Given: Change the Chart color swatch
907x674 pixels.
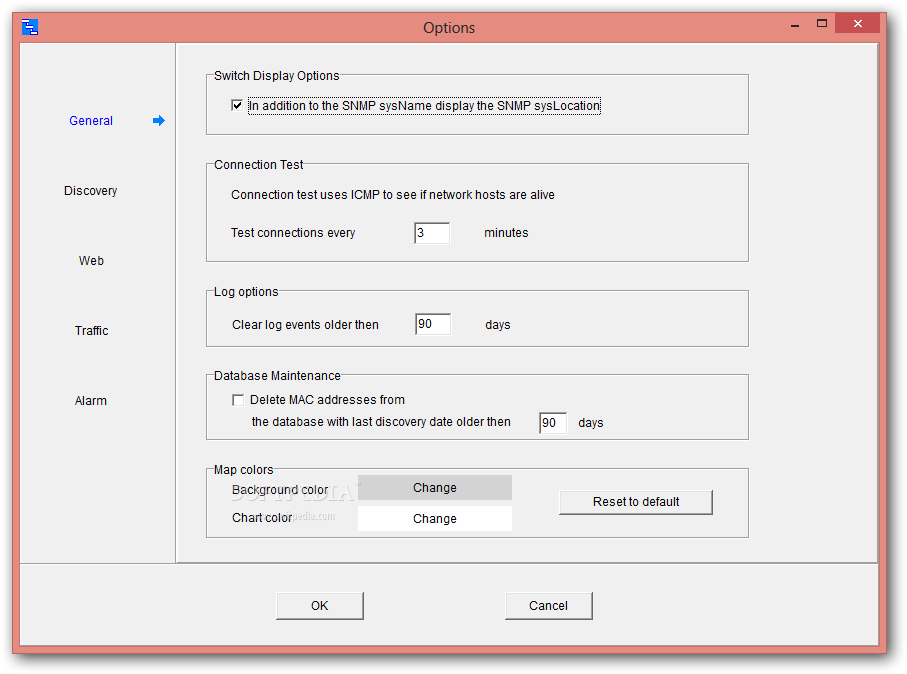Looking at the screenshot, I should pos(435,518).
